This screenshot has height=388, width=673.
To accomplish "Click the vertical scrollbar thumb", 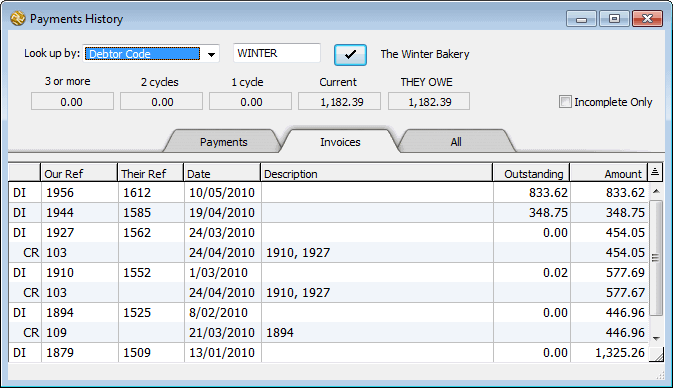I will pyautogui.click(x=655, y=258).
